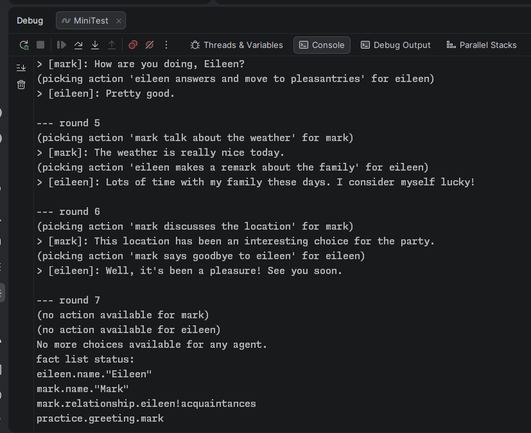Screen dimensions: 531x433
Task: Click the Step Over icon
Action: pyautogui.click(x=78, y=45)
